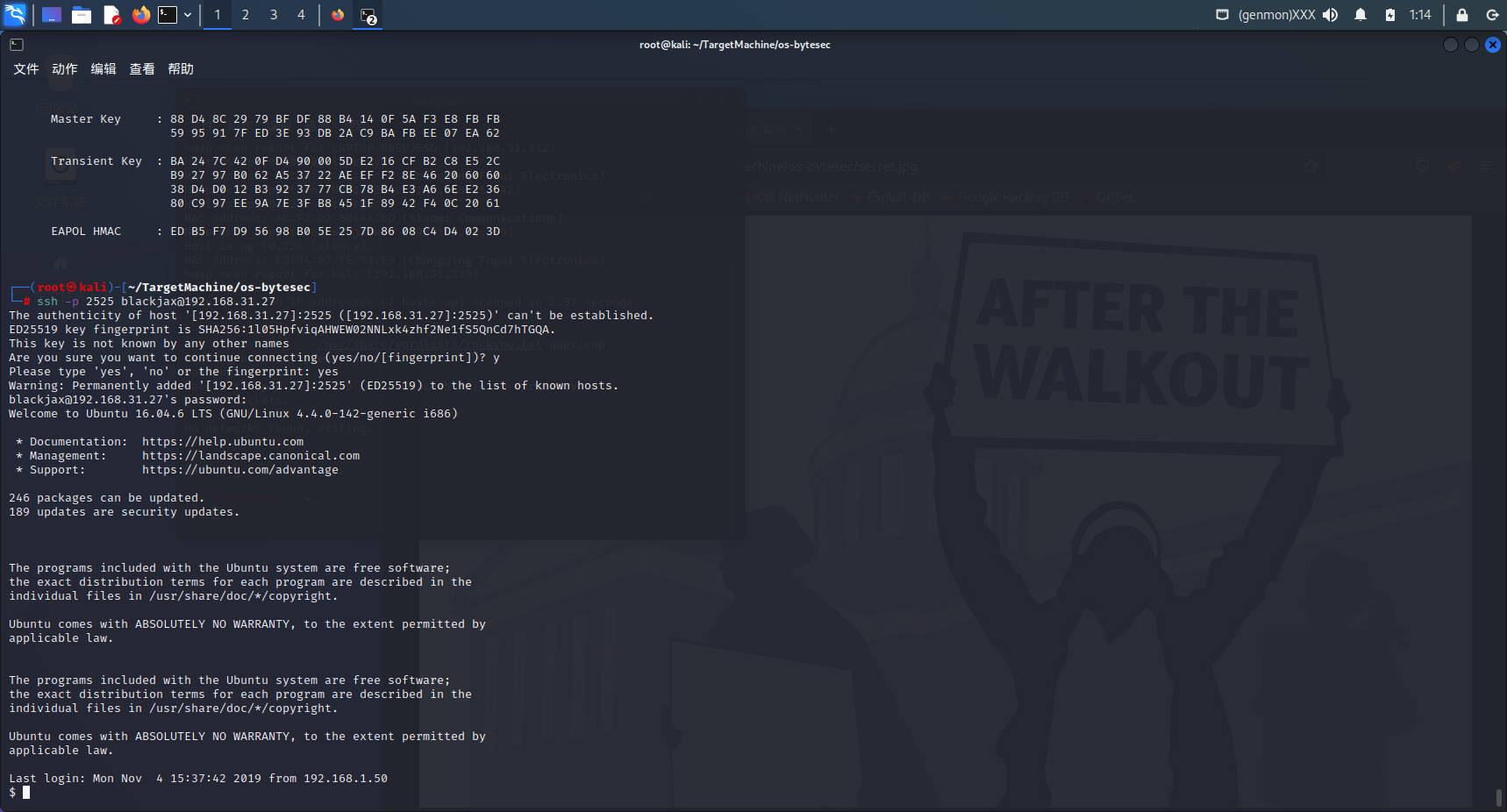
Task: Click the https://landscape.canonical.com link
Action: (x=251, y=456)
